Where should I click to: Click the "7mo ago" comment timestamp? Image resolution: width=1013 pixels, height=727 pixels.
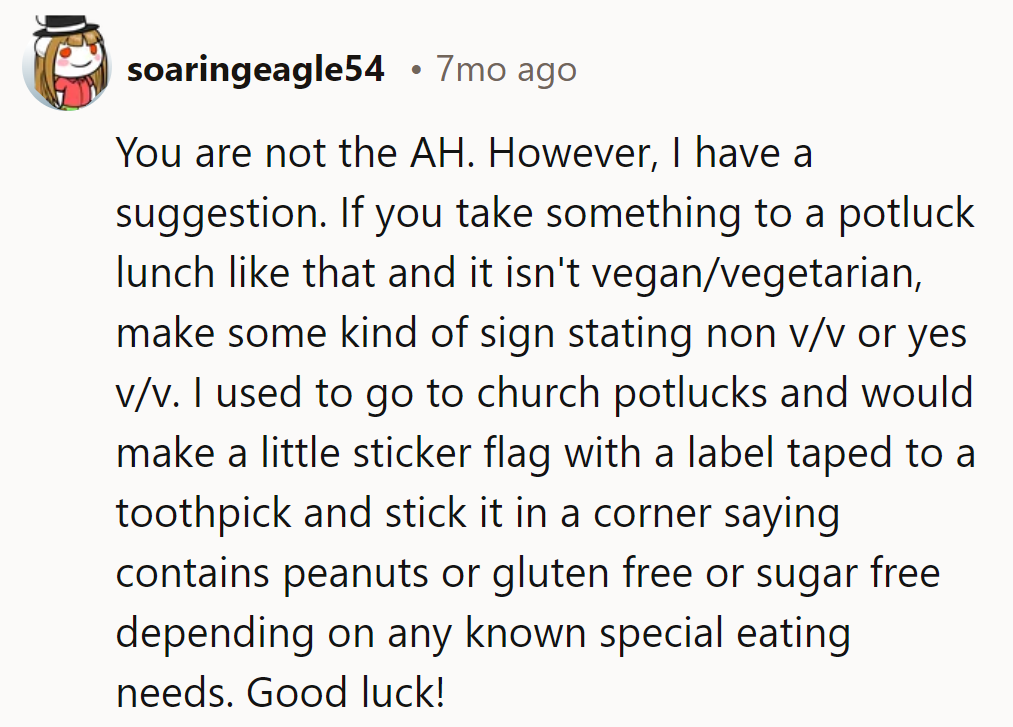click(x=506, y=70)
